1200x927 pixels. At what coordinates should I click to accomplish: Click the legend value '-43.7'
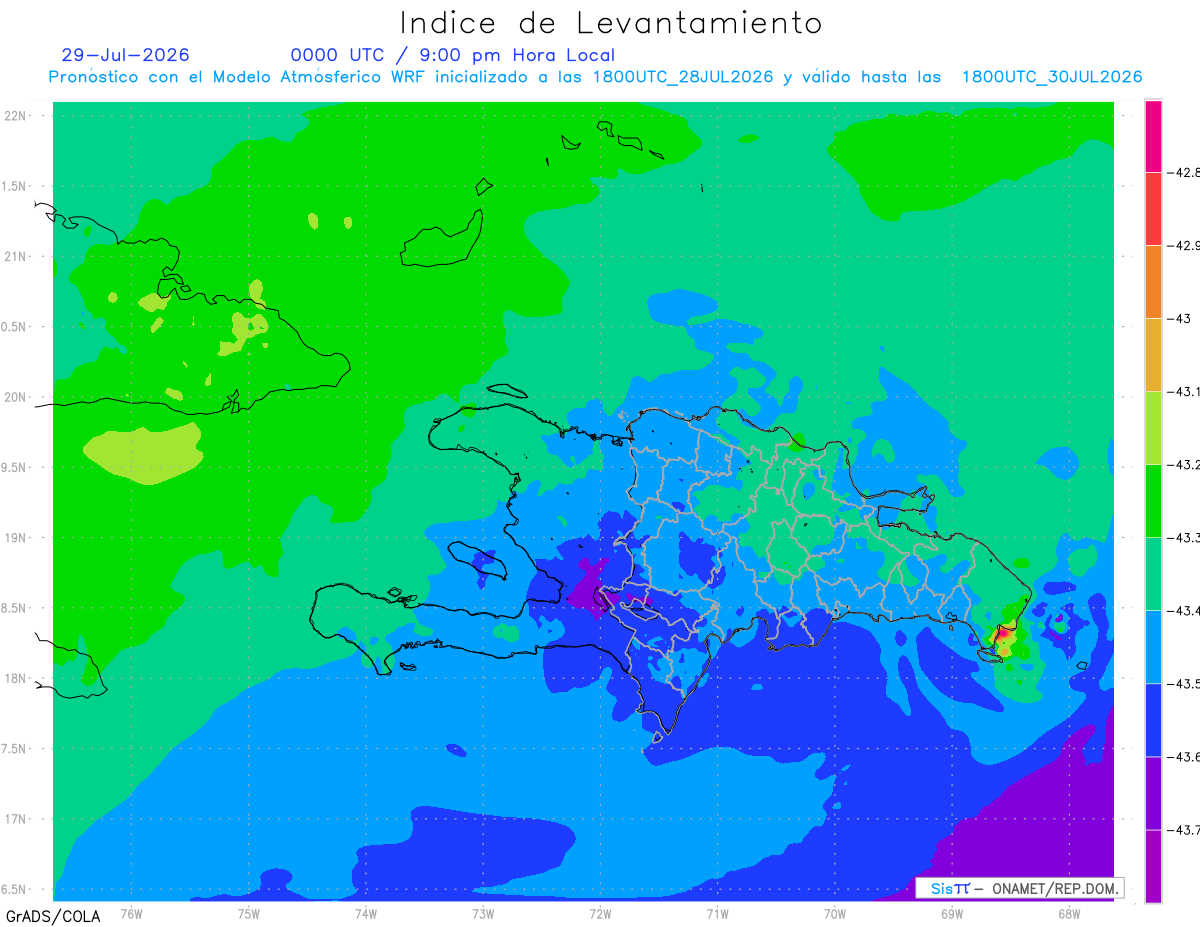pyautogui.click(x=1183, y=830)
